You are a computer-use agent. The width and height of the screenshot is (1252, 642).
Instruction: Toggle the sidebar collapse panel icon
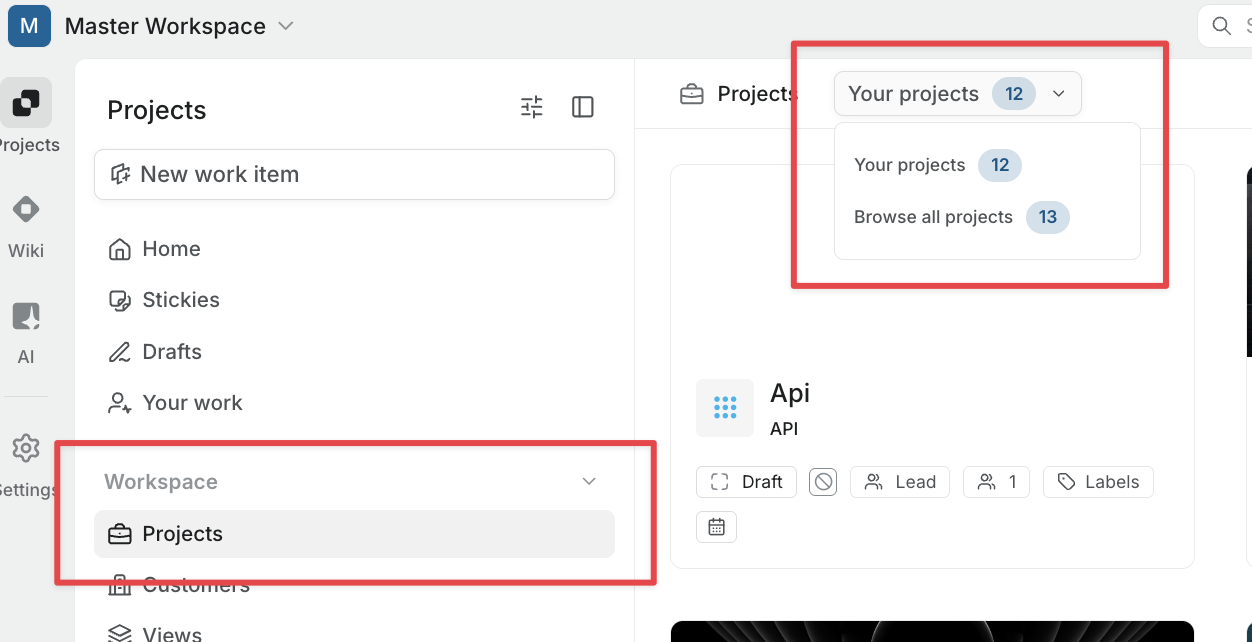click(x=583, y=107)
